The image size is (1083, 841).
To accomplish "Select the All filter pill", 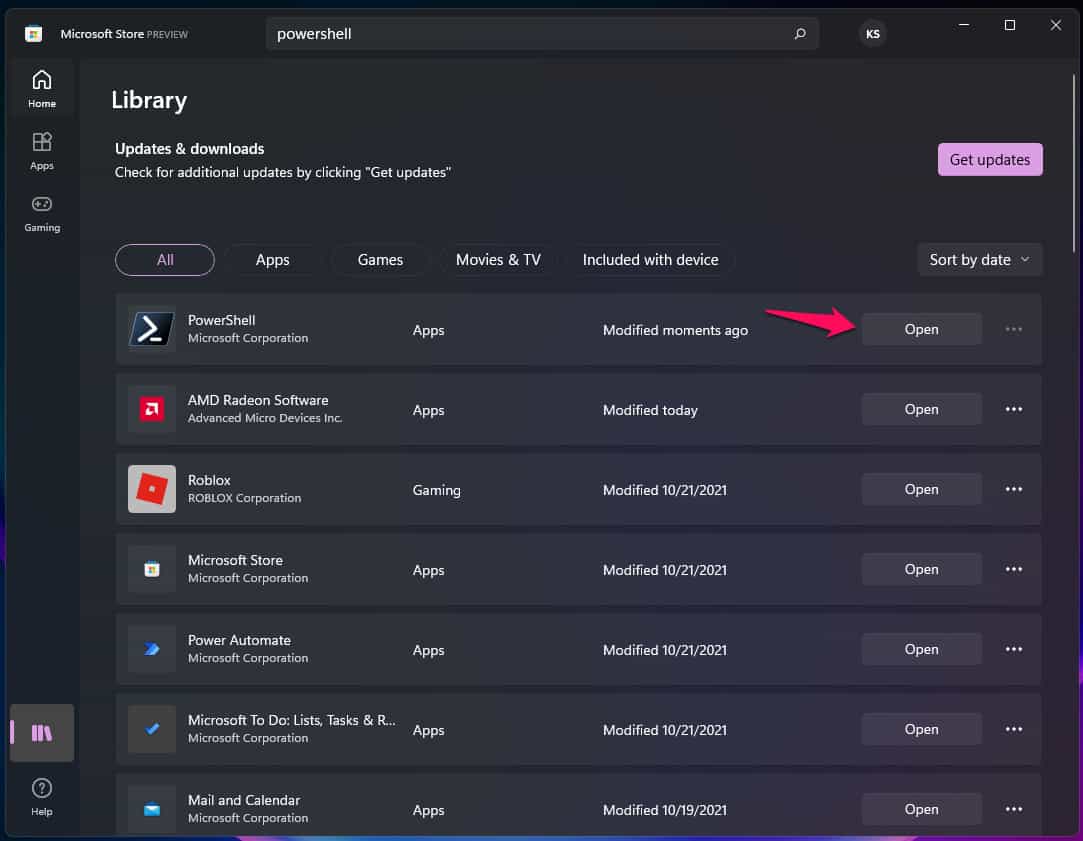I will [165, 260].
